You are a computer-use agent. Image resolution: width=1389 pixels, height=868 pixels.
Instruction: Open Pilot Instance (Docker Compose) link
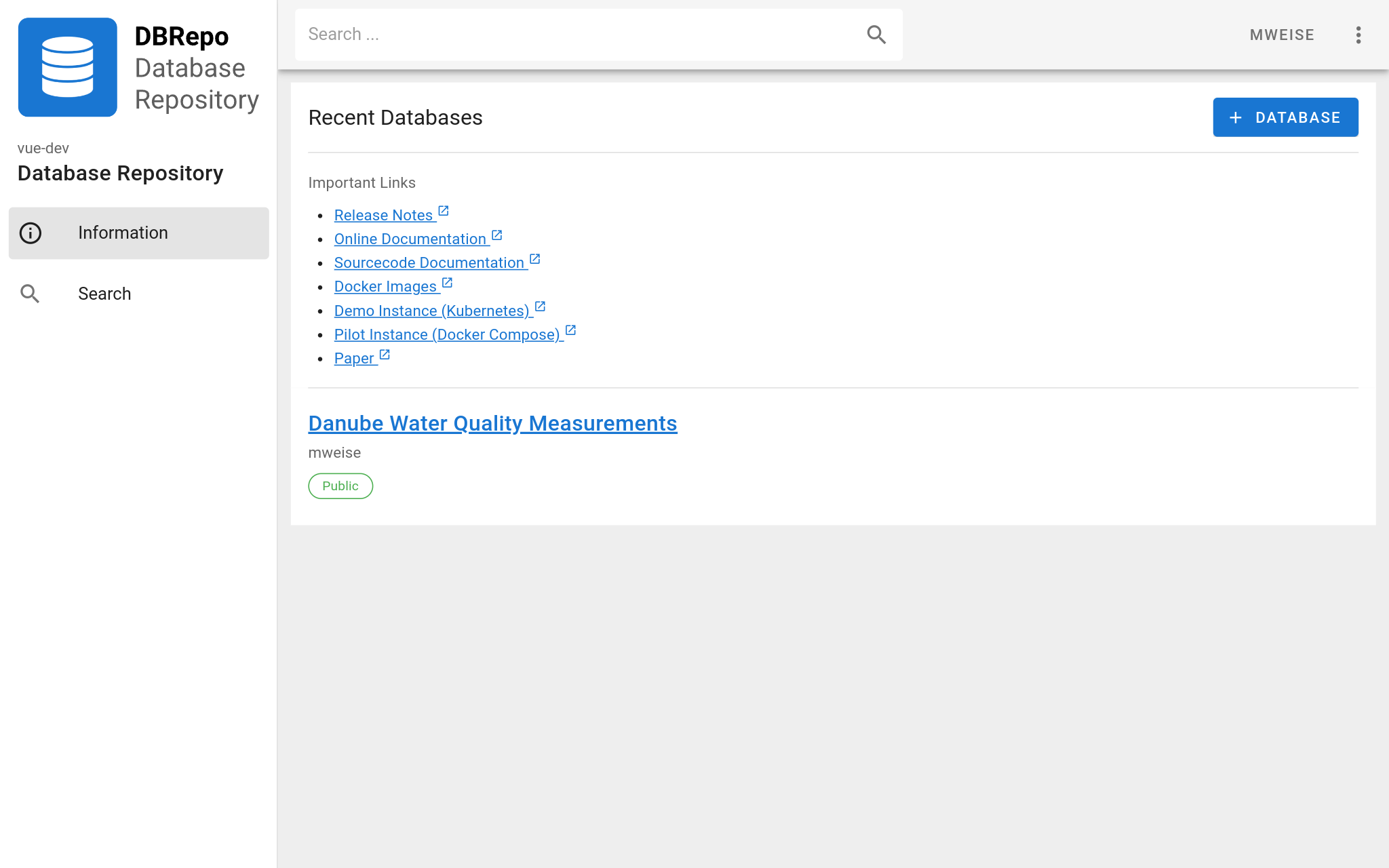tap(448, 335)
